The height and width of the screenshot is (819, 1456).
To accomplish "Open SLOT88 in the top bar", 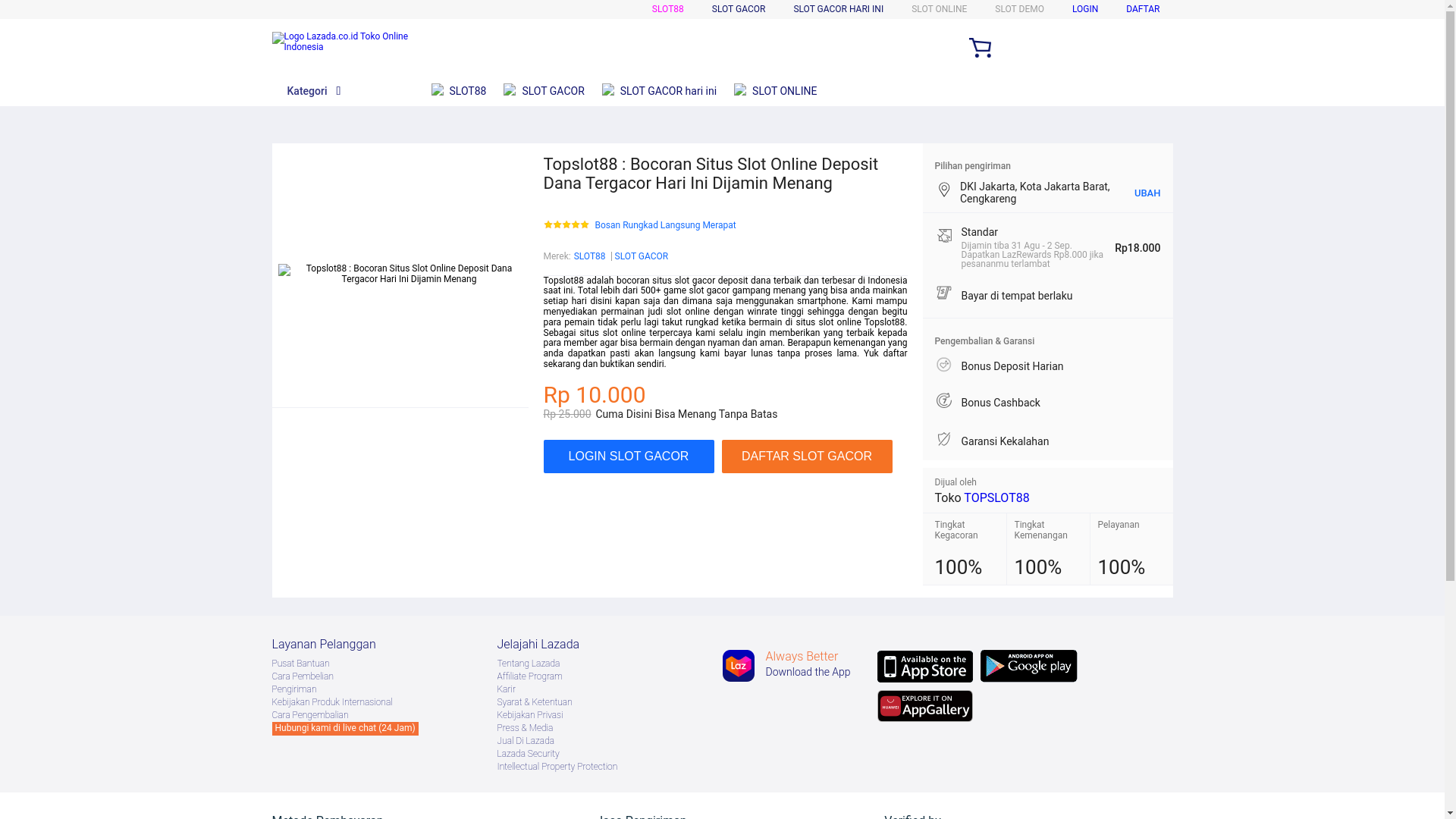I will pos(667,9).
